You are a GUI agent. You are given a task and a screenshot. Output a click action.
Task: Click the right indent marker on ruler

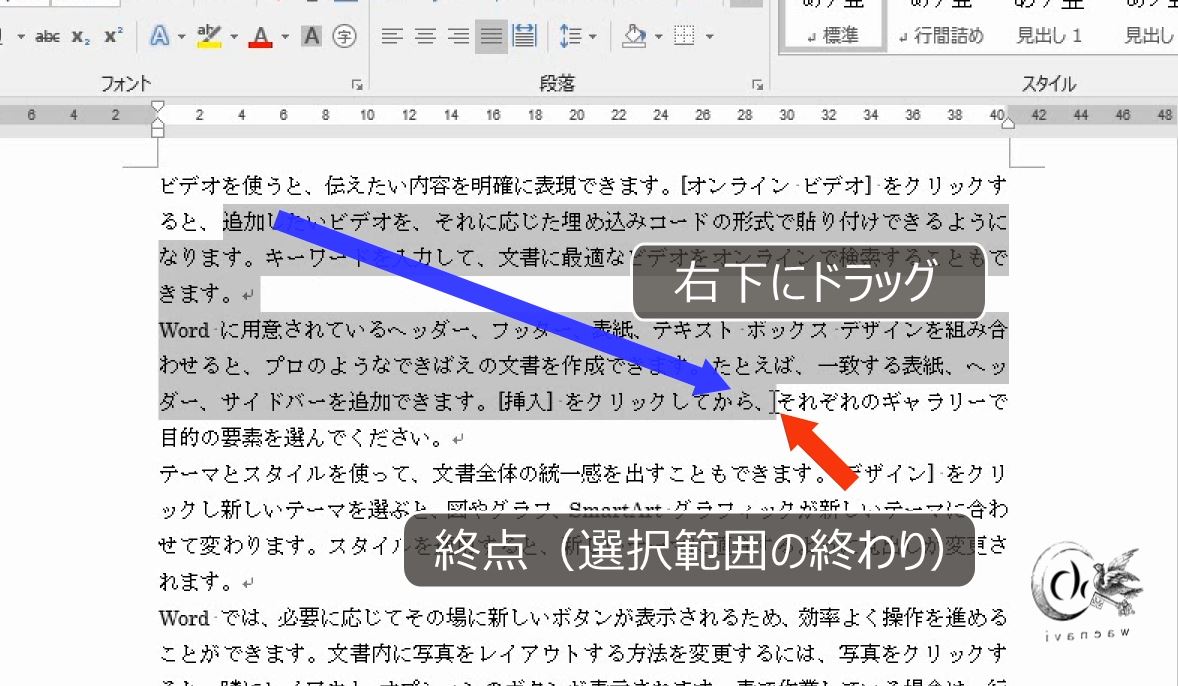(1008, 122)
